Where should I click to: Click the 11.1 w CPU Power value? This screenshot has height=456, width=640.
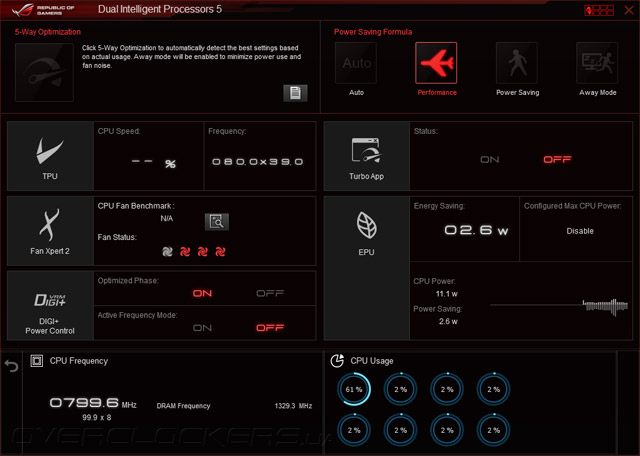[x=447, y=294]
